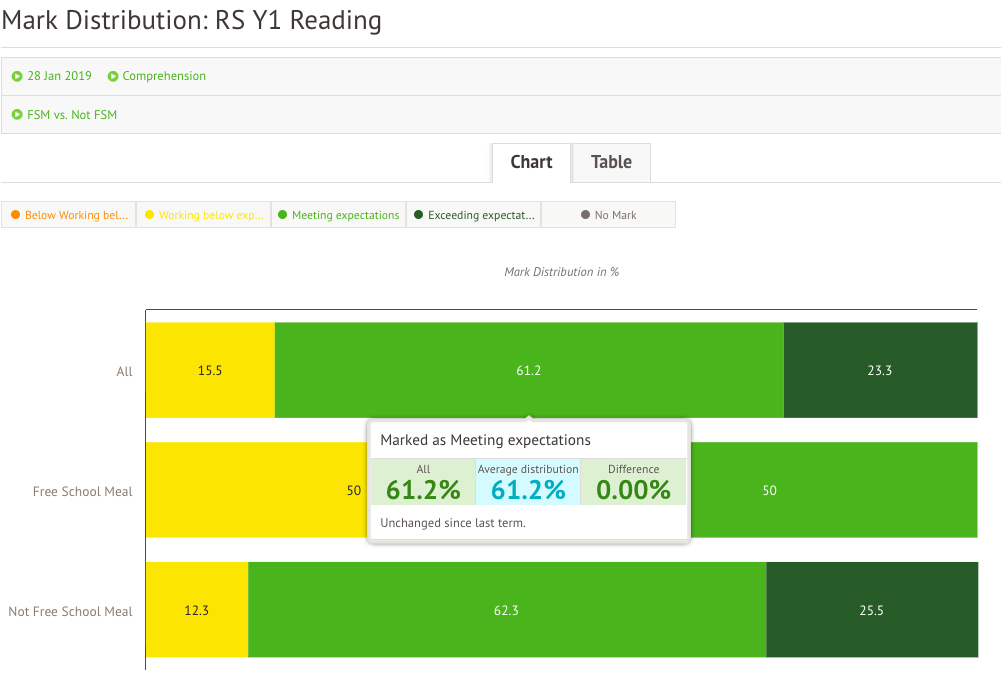Click the Not Free School Meal axis label
Image resolution: width=1001 pixels, height=682 pixels.
click(x=70, y=611)
